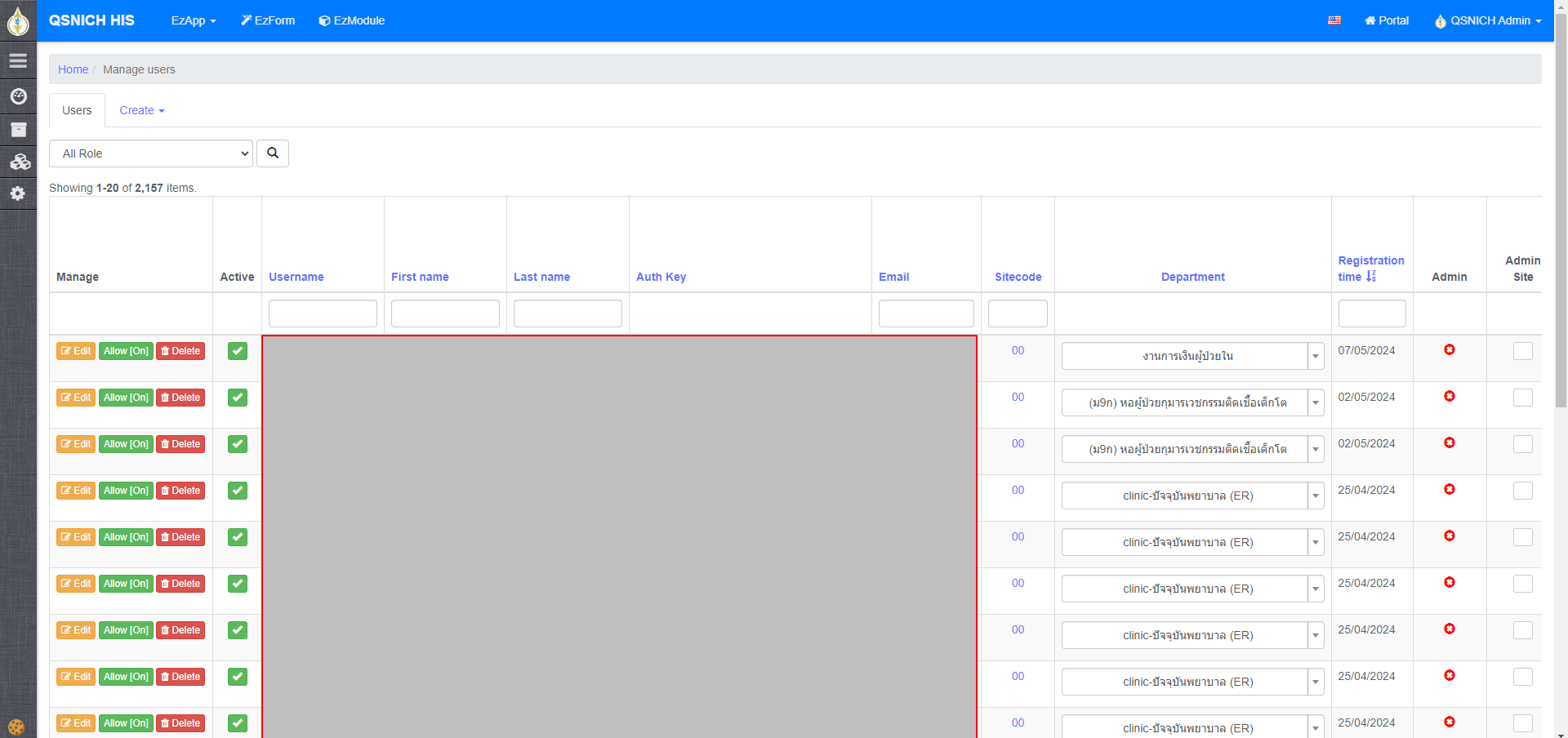Click the Edit button in the first row
1568x738 pixels.
click(76, 351)
